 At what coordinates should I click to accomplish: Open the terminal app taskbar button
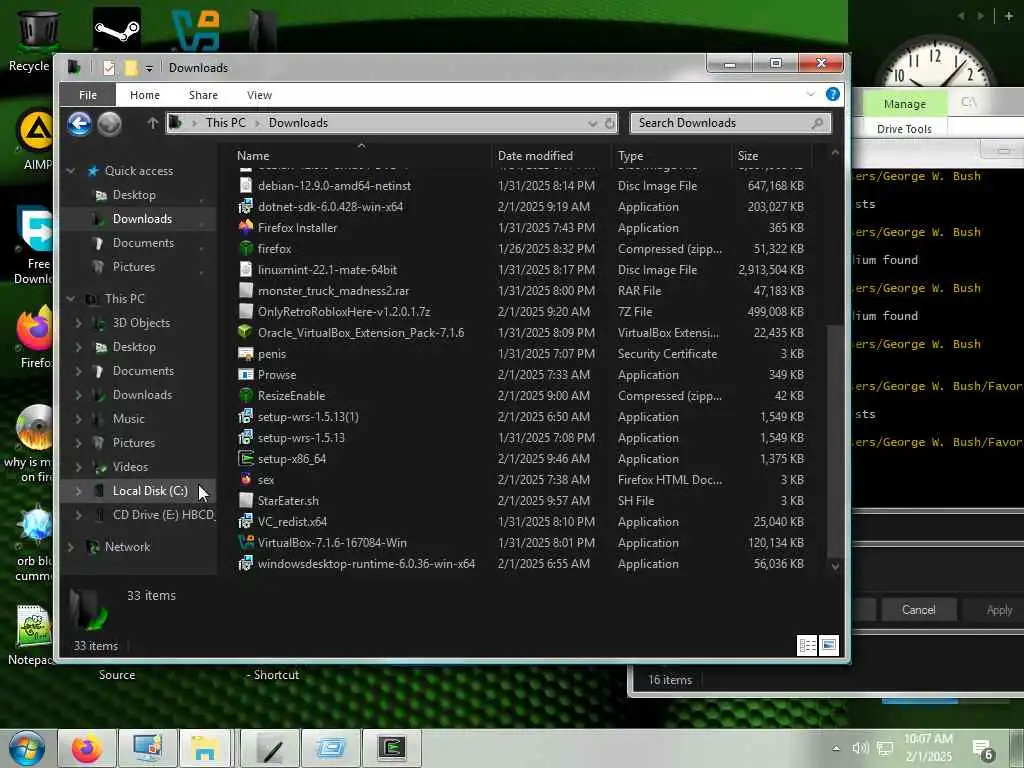pos(392,748)
